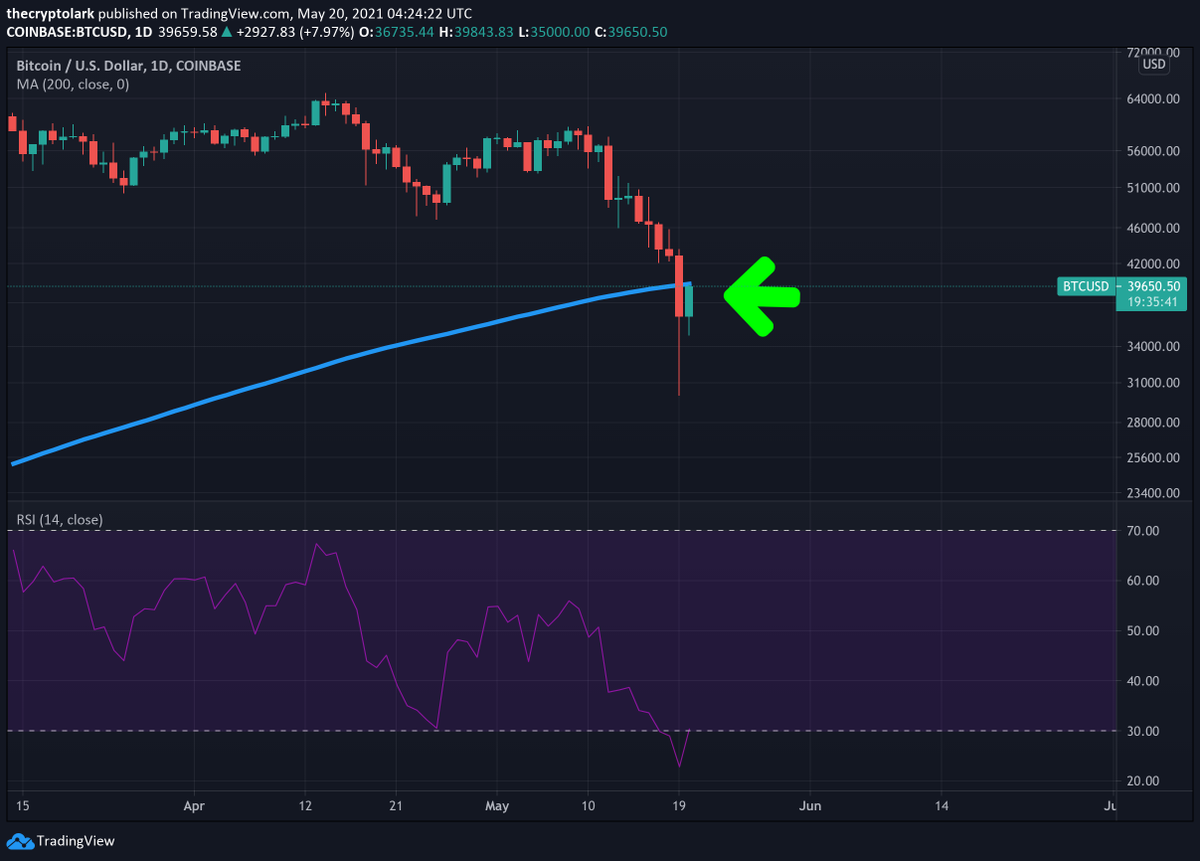
Task: Click the 19:35:41 candle countdown
Action: [x=1150, y=301]
